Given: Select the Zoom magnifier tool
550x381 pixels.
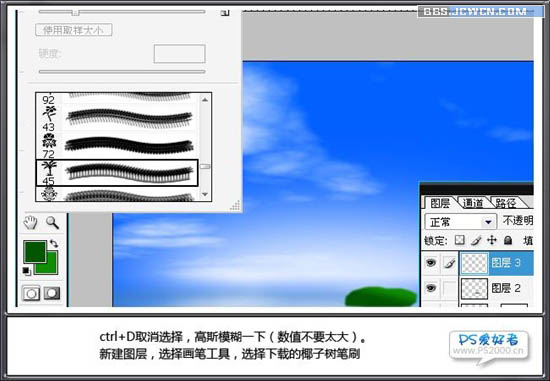Looking at the screenshot, I should coord(52,222).
